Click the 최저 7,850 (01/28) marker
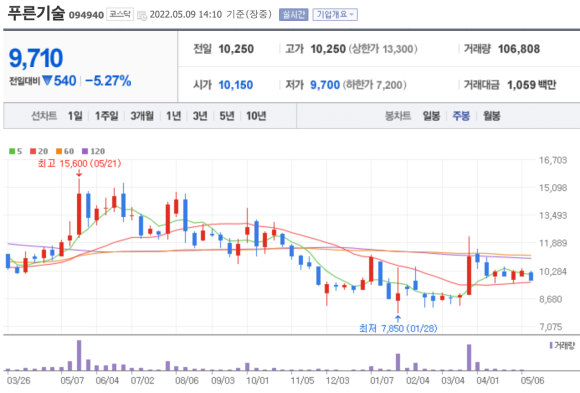This screenshot has height=393, width=580. coord(398,328)
